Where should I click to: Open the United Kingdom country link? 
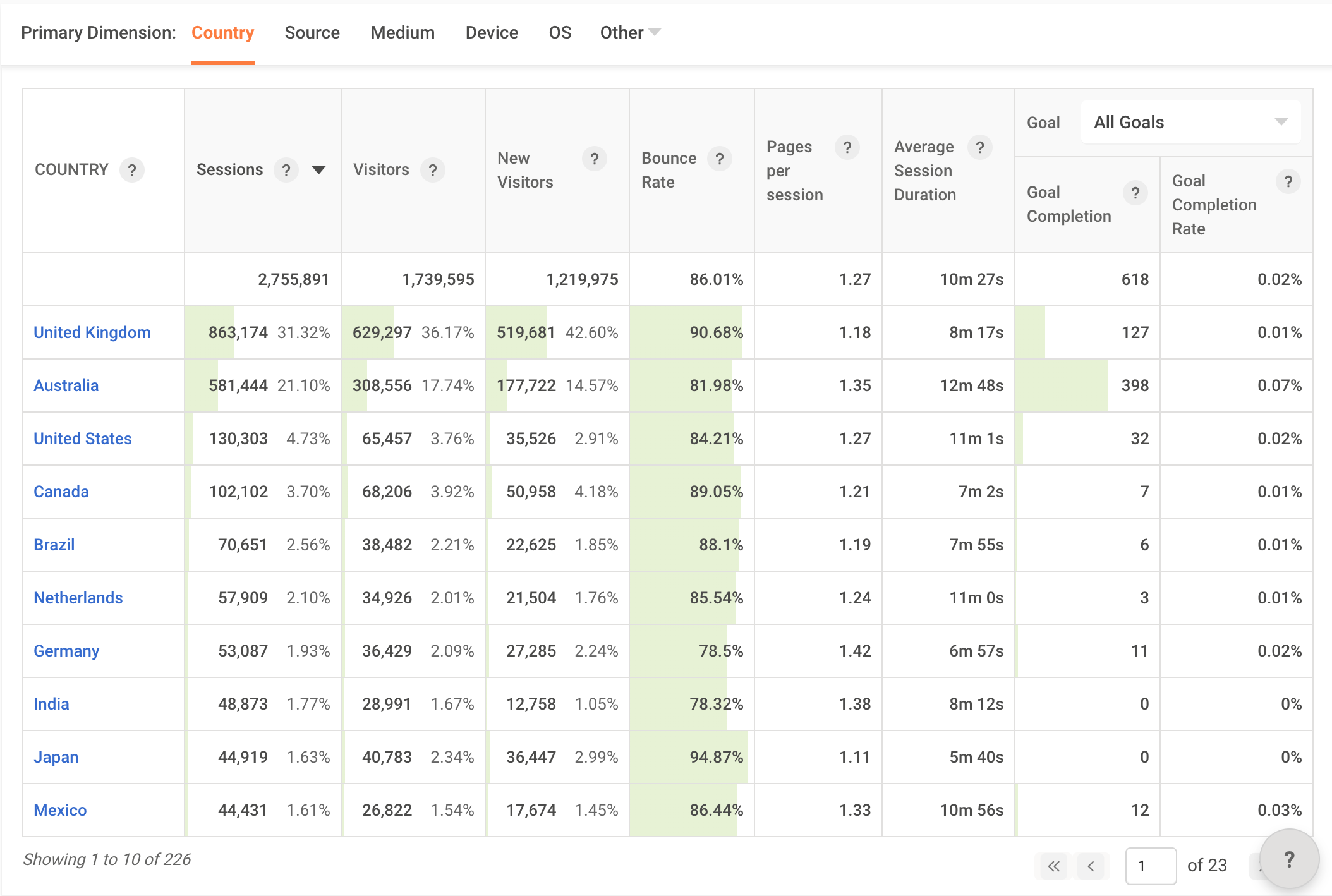[x=92, y=332]
